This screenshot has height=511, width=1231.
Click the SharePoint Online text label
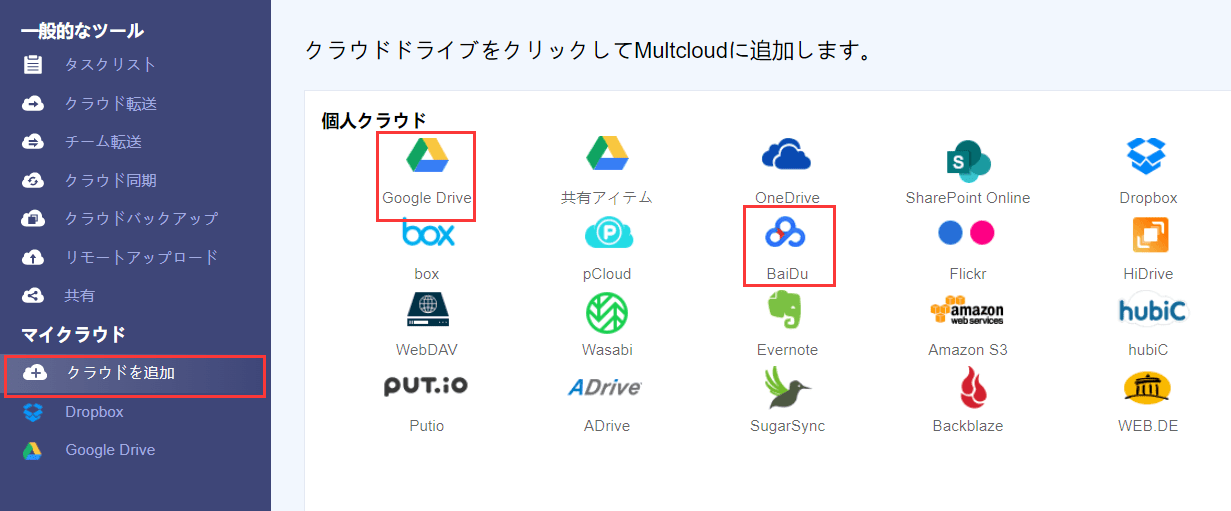click(968, 198)
